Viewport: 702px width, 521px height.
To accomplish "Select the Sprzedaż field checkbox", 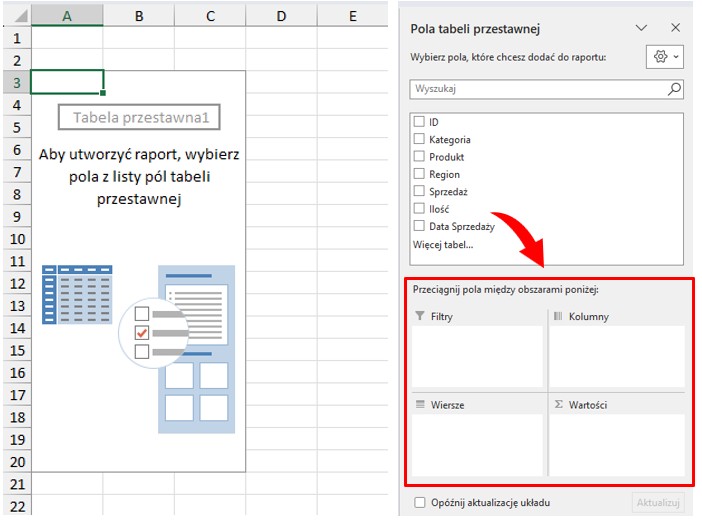I will coord(419,191).
